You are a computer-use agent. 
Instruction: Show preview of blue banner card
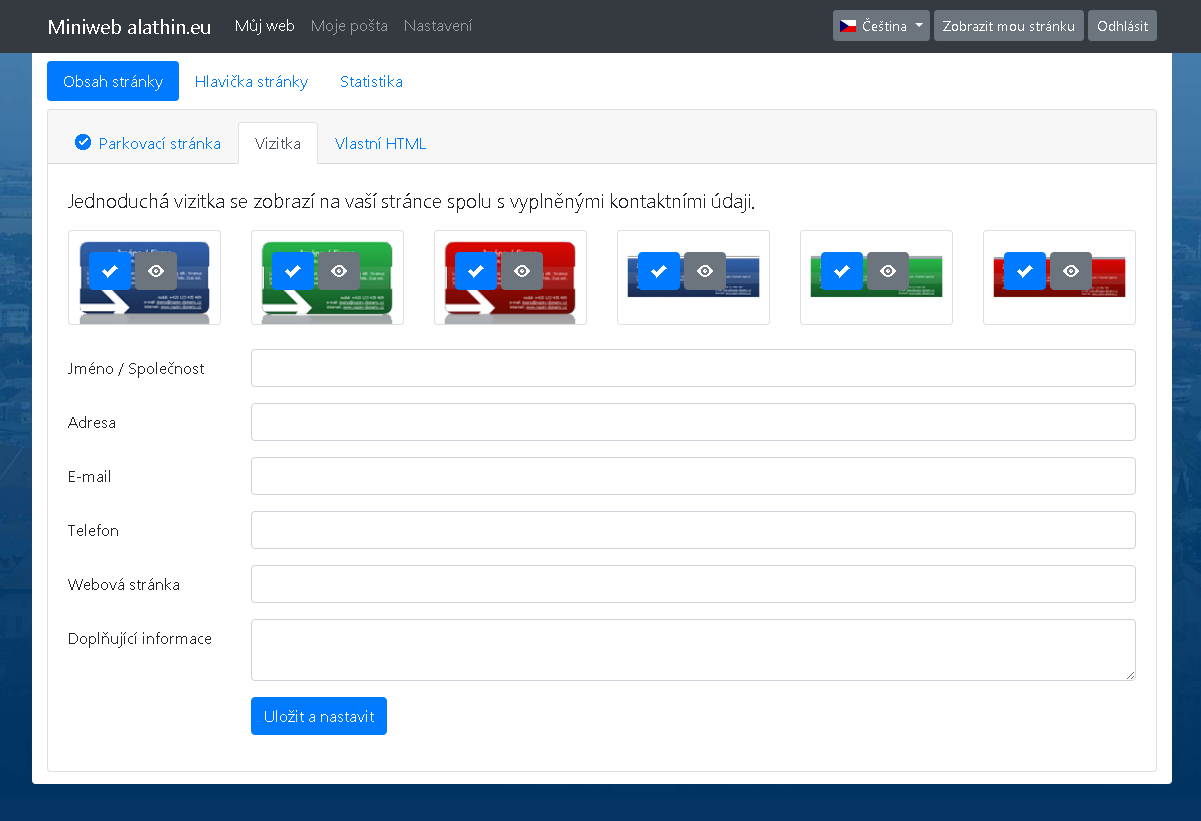click(x=705, y=271)
